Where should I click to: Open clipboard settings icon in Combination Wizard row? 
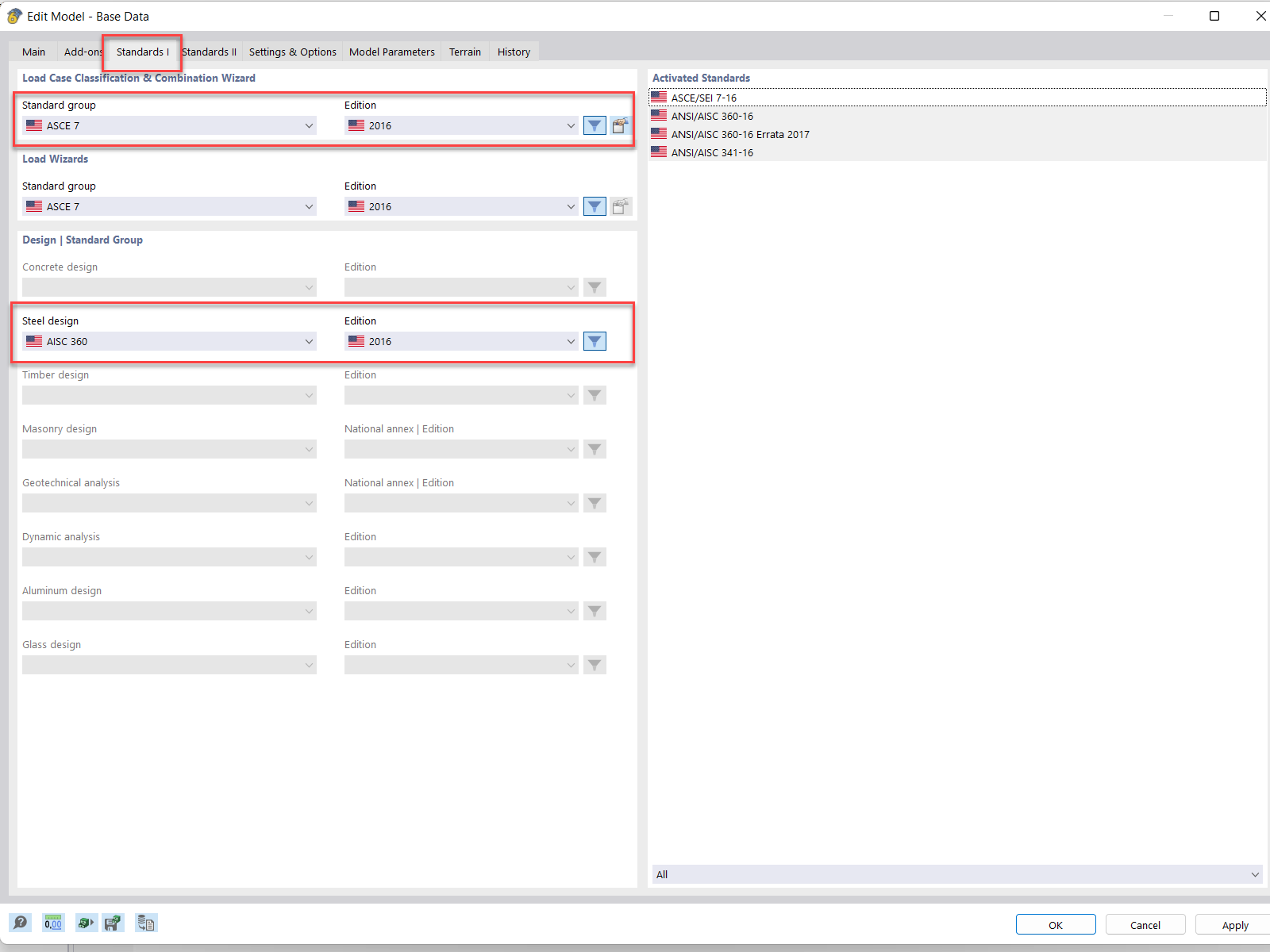(621, 125)
